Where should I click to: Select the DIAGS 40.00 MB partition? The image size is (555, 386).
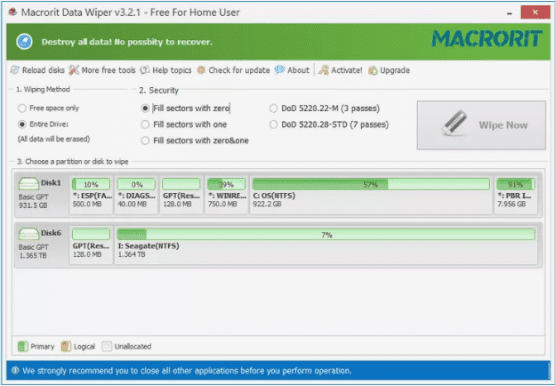click(x=136, y=195)
